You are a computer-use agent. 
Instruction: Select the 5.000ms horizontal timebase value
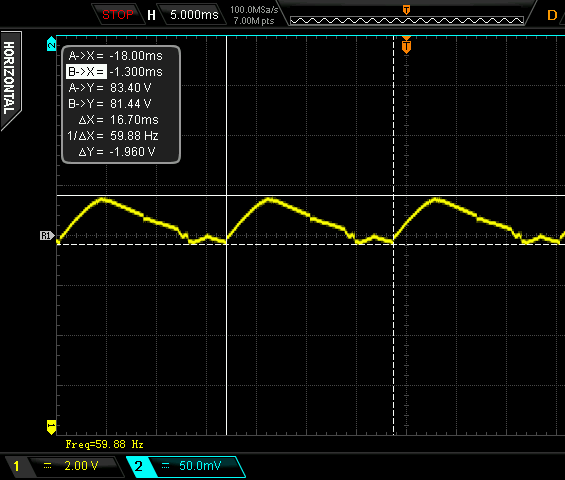[x=194, y=15]
